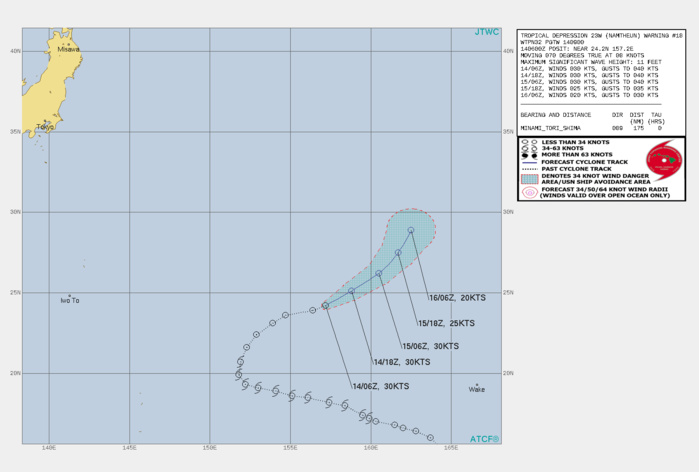699x472 pixels.
Task: Click the current storm position at 14/06Z track start
Action: click(x=326, y=306)
